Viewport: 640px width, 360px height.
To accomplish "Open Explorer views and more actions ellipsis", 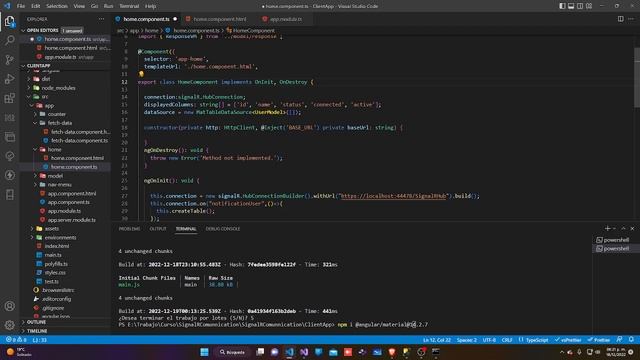I will coord(101,19).
